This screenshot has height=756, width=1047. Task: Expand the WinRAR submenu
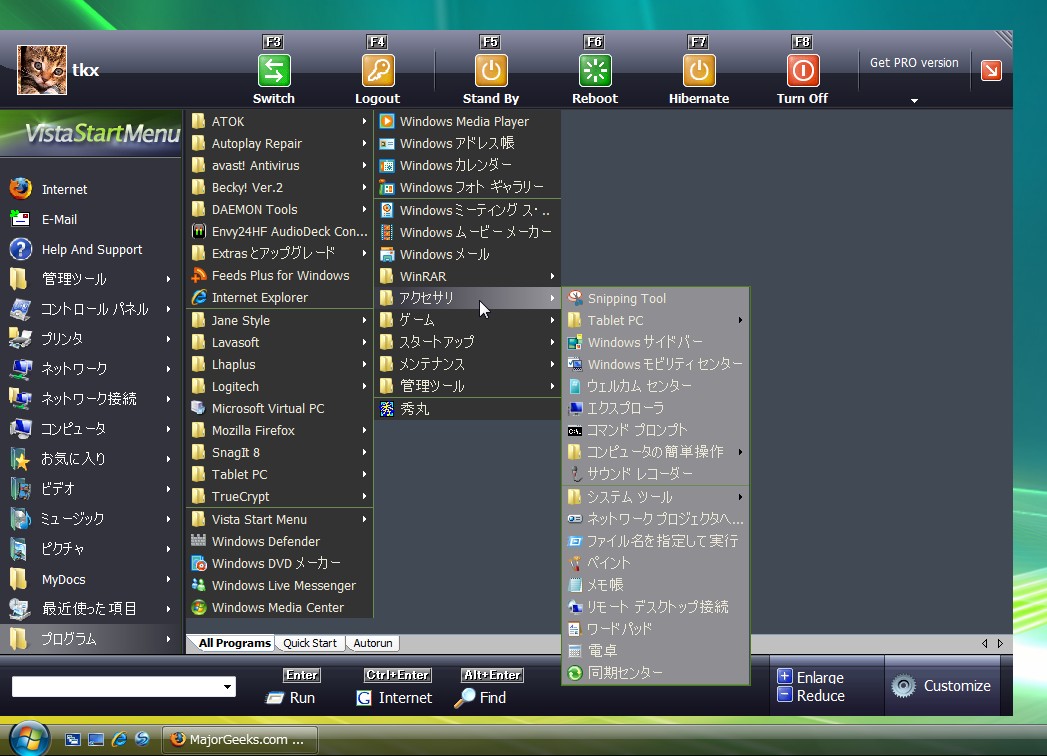pyautogui.click(x=467, y=276)
